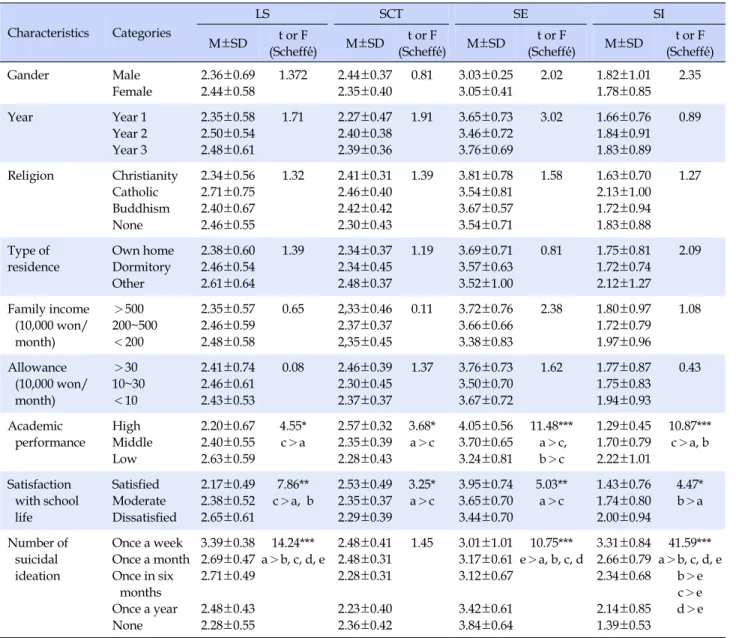Click the 'Female' category cell
This screenshot has width=736, height=638.
tap(132, 92)
